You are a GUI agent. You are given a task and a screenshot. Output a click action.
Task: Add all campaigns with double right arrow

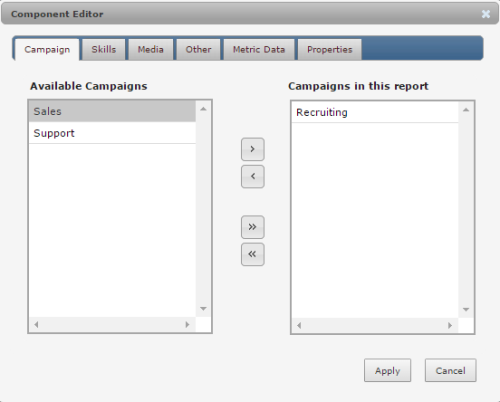[x=253, y=227]
